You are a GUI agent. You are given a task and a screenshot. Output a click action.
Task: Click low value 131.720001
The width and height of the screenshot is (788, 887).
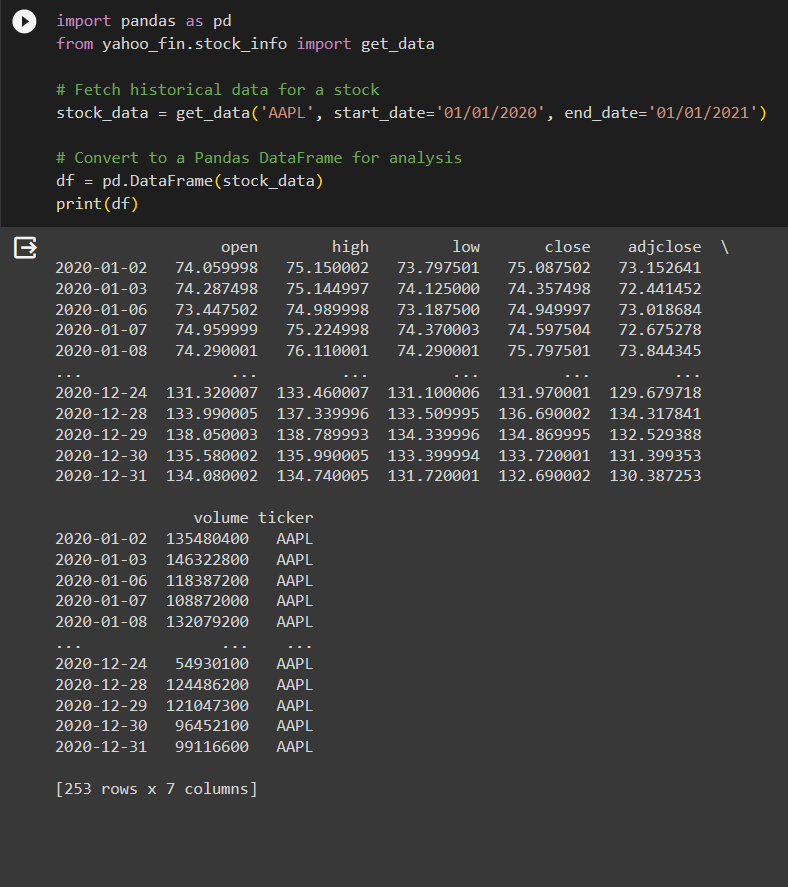pos(433,476)
